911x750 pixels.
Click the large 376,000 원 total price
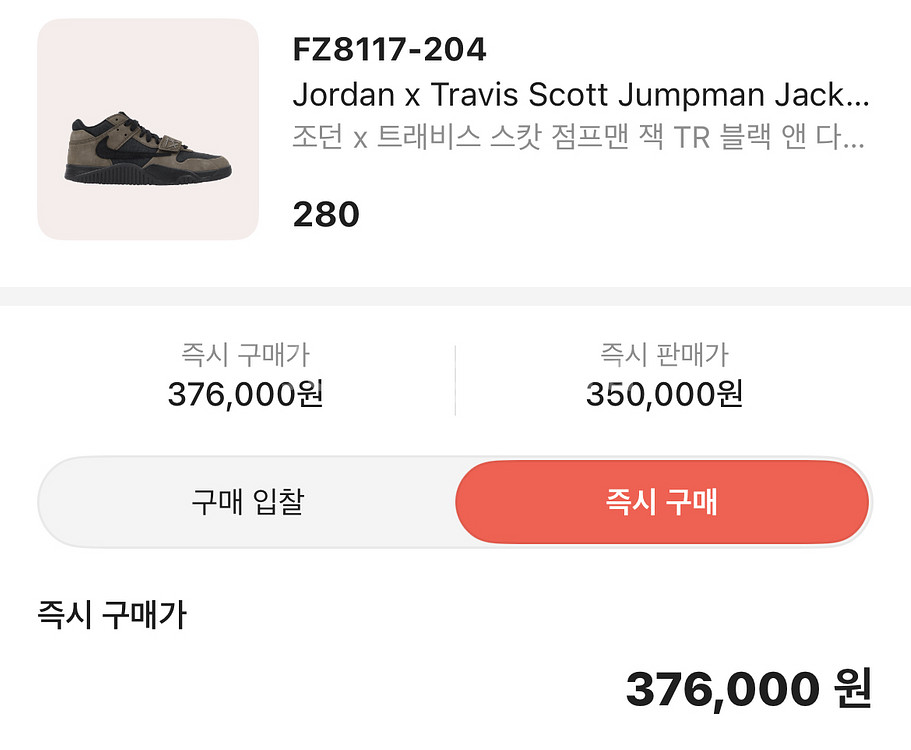point(748,689)
